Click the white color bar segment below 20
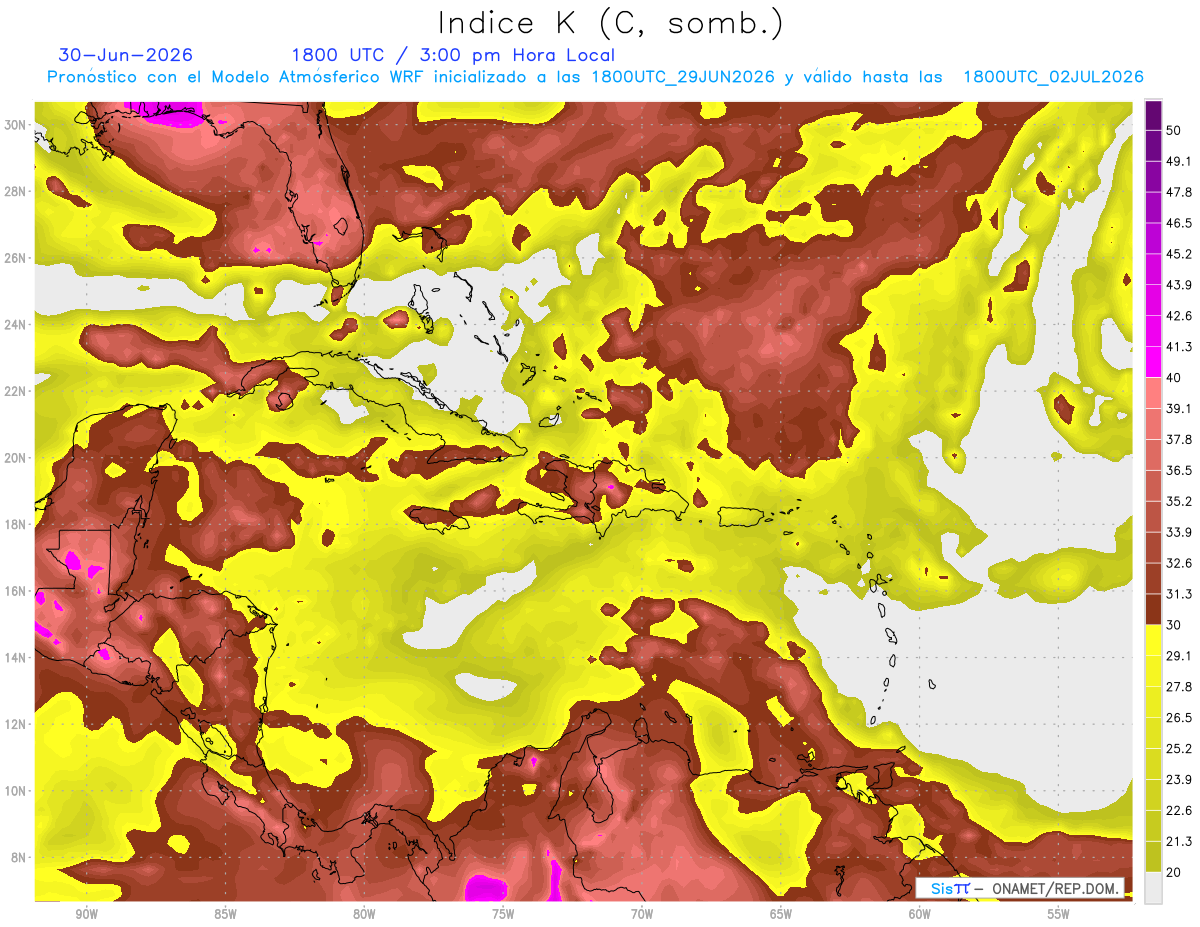1200x927 pixels. pyautogui.click(x=1154, y=888)
